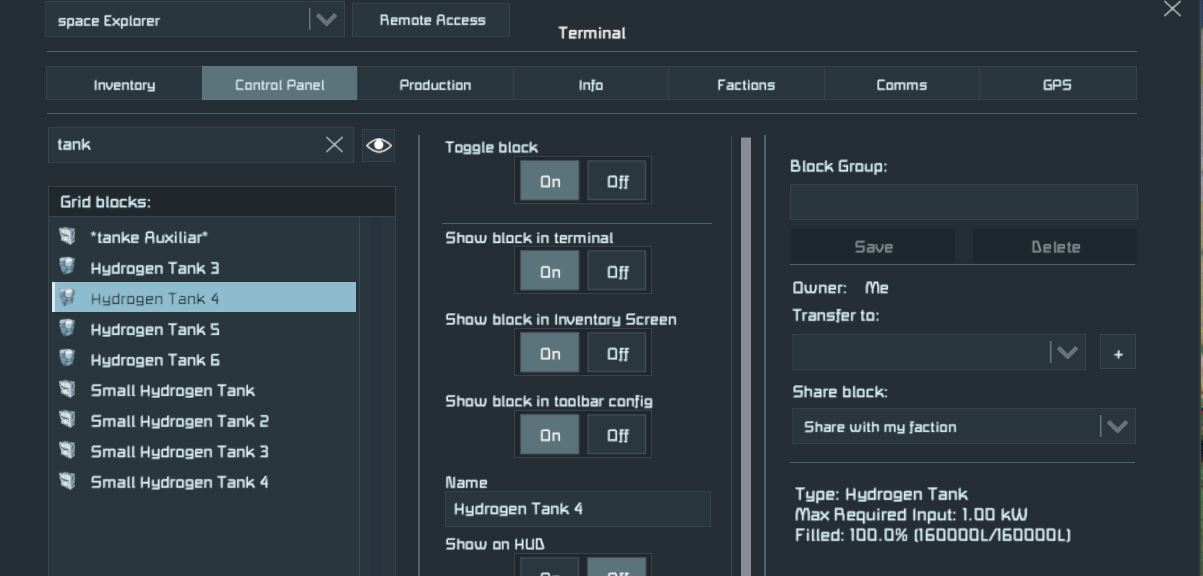Switch to the Production tab

pos(435,85)
